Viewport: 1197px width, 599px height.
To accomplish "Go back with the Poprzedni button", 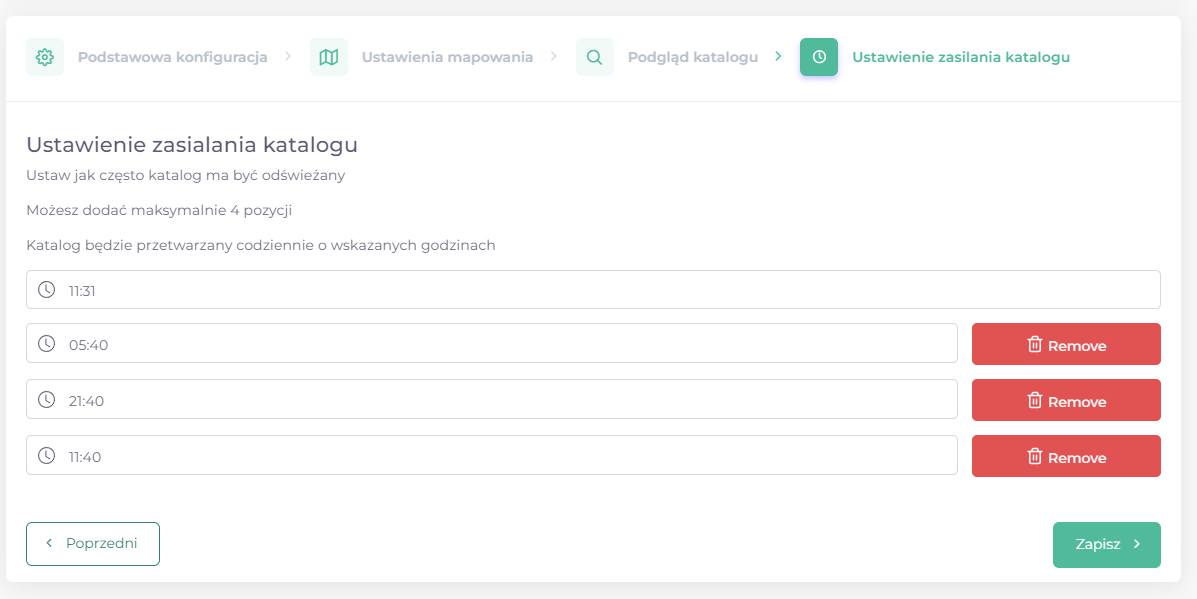I will pyautogui.click(x=93, y=544).
